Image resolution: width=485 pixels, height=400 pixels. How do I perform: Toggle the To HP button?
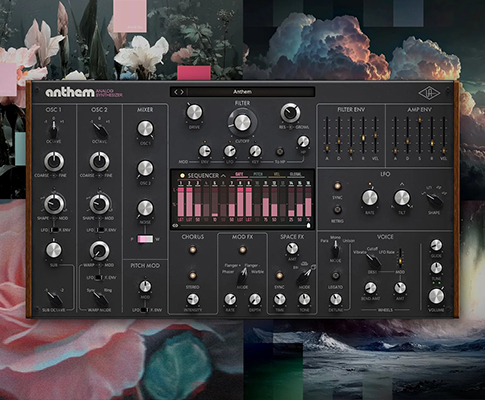(280, 152)
